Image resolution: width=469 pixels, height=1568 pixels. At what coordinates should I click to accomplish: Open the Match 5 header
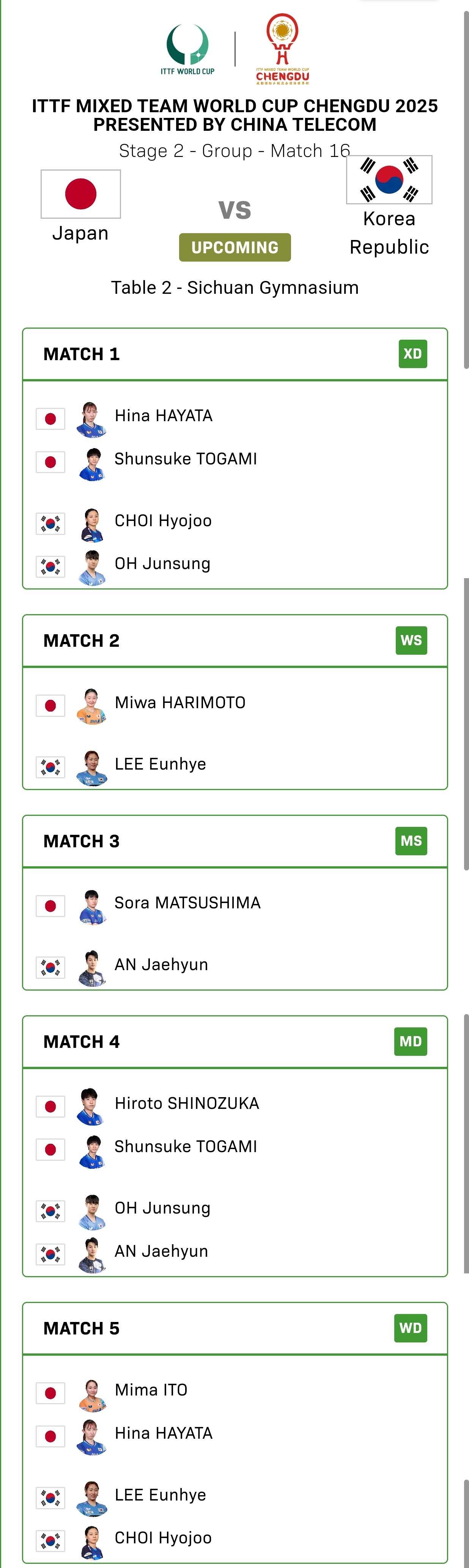click(82, 1328)
